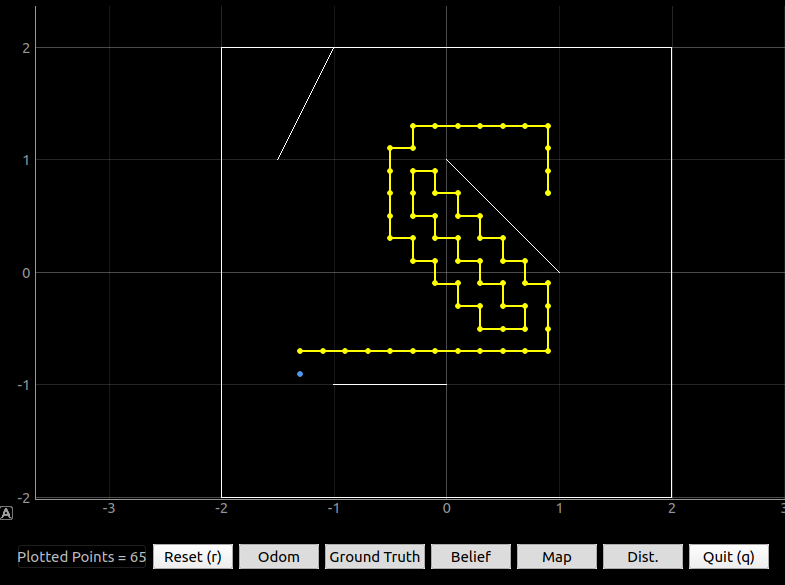Click the y-axis tick label 1
The image size is (785, 585).
[x=26, y=160]
